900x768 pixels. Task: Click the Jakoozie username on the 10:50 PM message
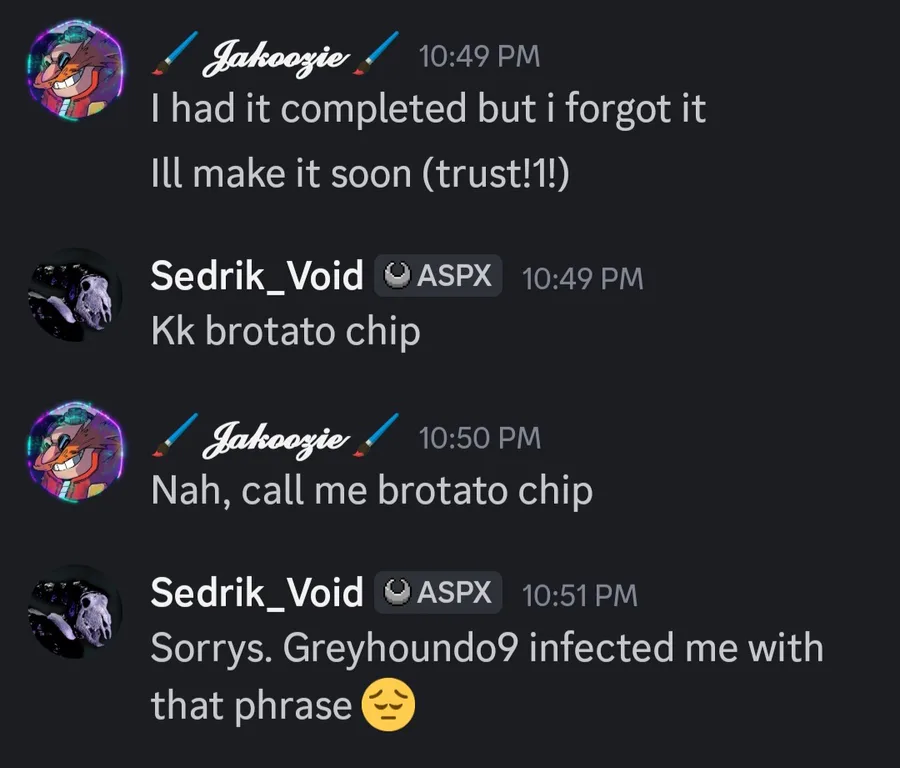pyautogui.click(x=276, y=437)
